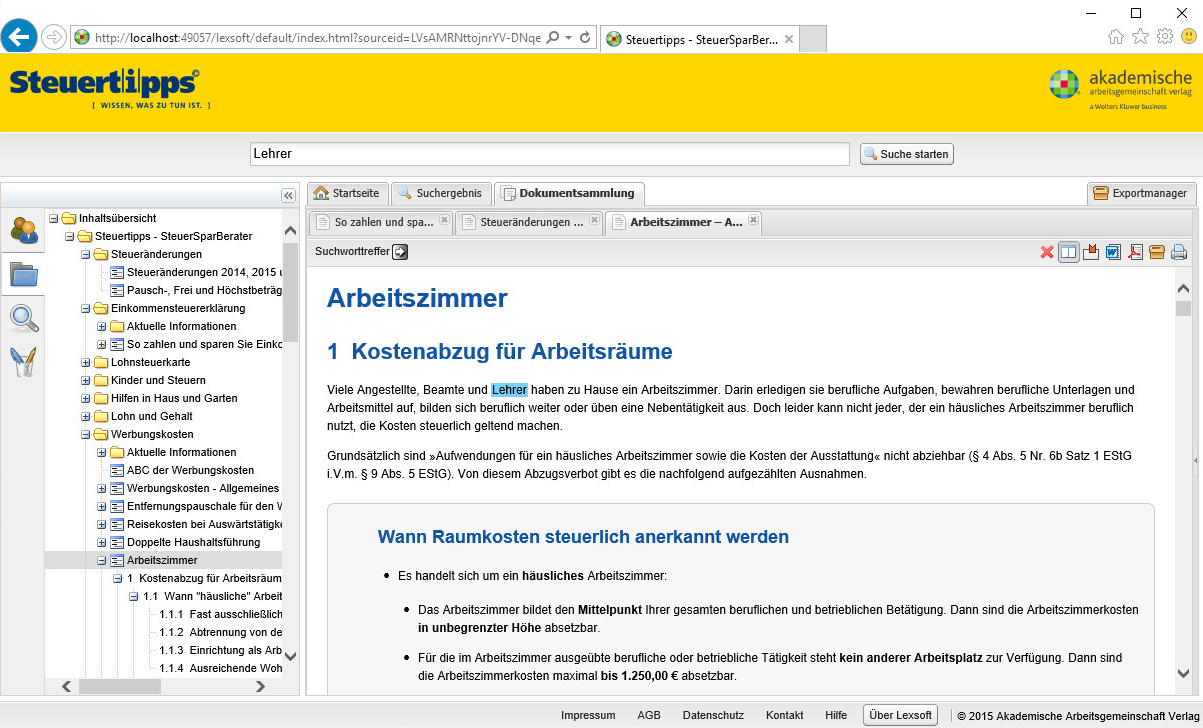Collapse the left navigation panel
This screenshot has height=728, width=1203.
[288, 196]
